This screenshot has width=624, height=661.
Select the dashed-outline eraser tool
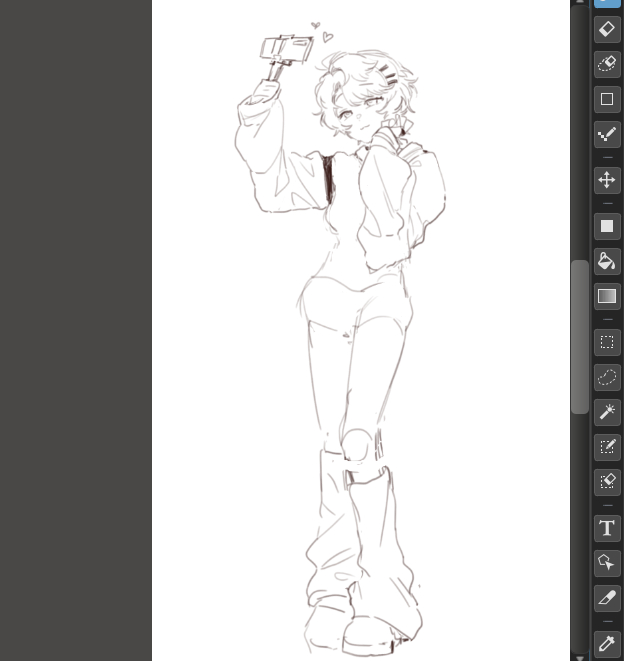[x=606, y=65]
